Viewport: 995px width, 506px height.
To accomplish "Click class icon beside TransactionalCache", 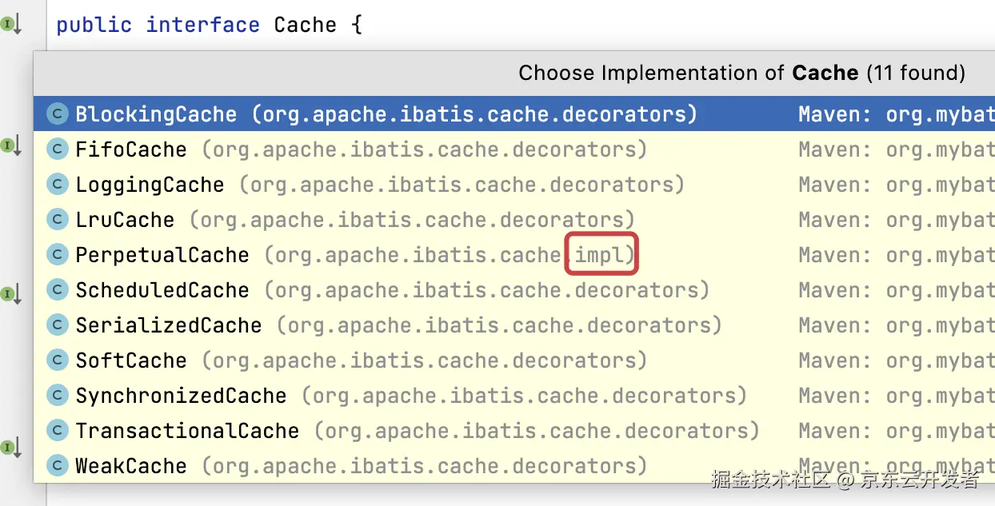I will click(x=57, y=430).
